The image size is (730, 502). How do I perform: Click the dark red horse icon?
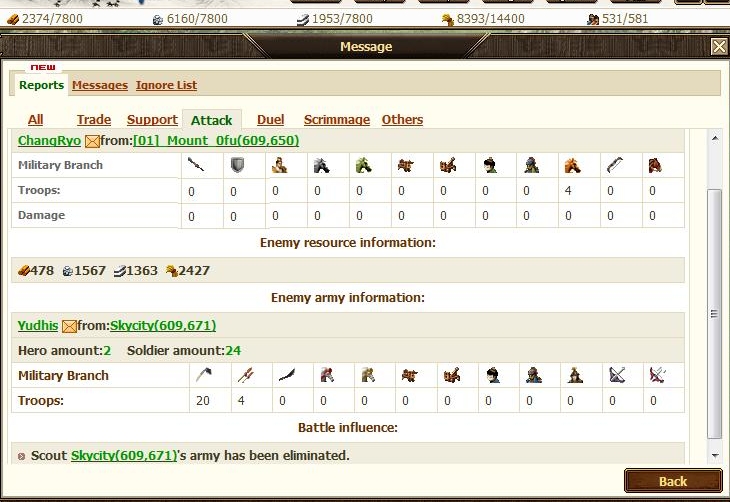pyautogui.click(x=655, y=165)
